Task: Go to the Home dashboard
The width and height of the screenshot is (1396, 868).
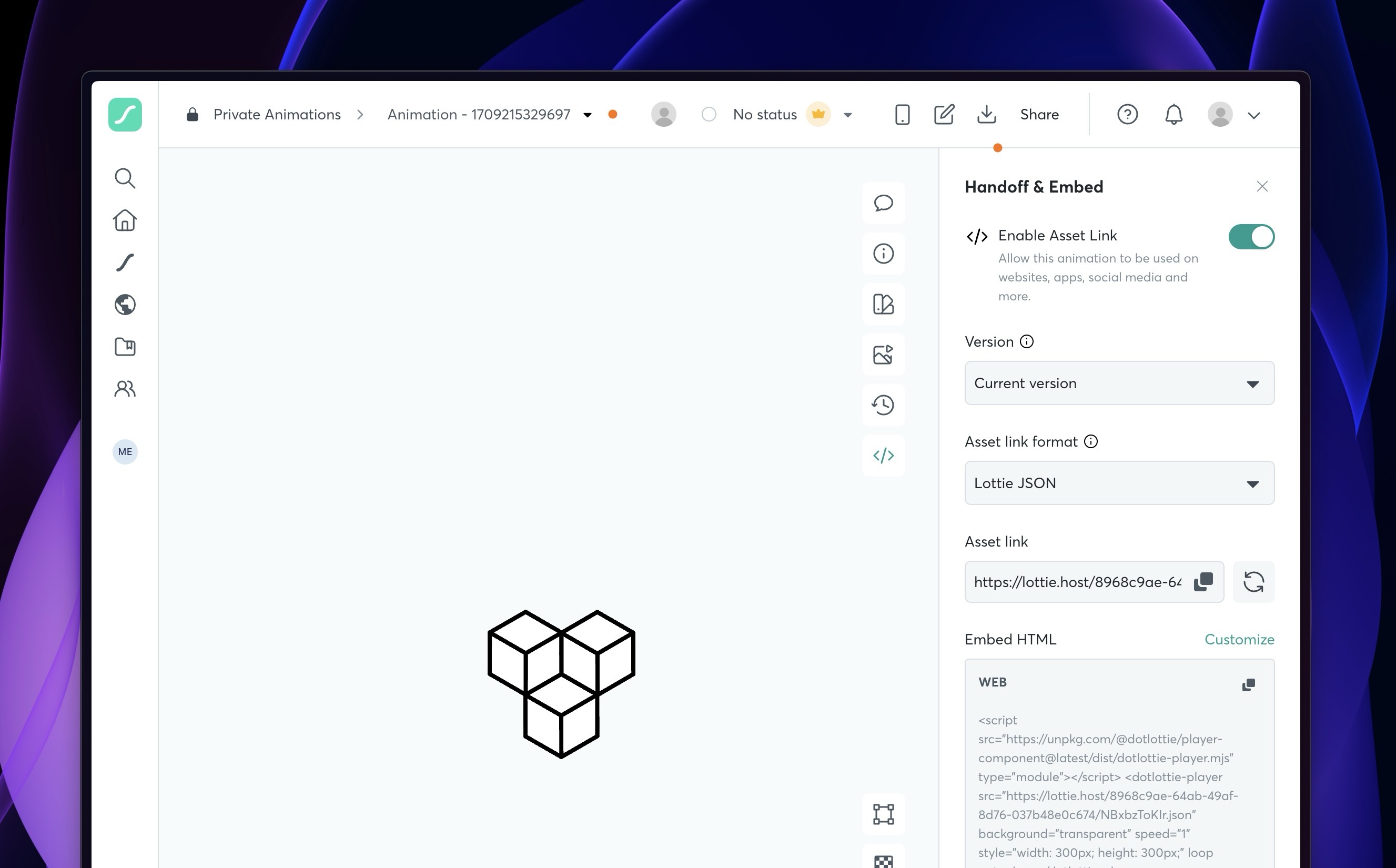Action: click(x=125, y=220)
